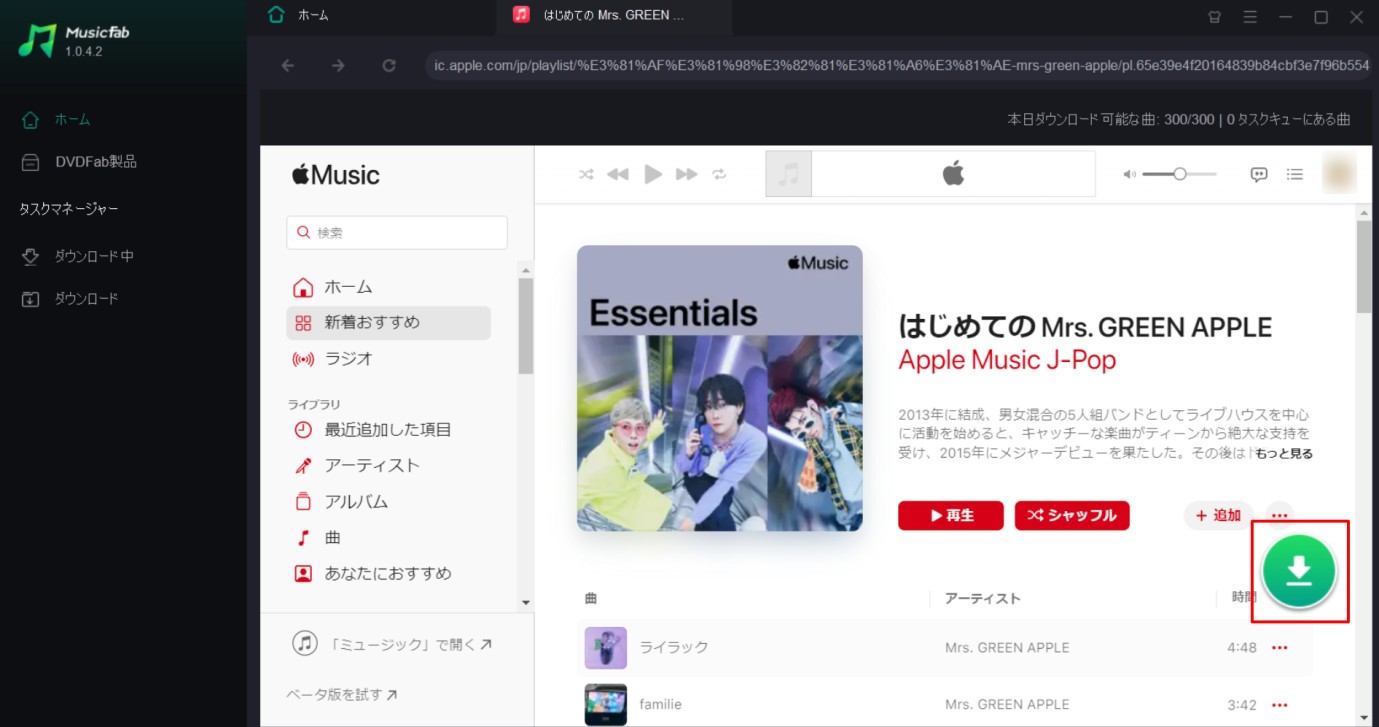Image resolution: width=1379 pixels, height=727 pixels.
Task: Click the ライラック song thumbnail
Action: [606, 648]
